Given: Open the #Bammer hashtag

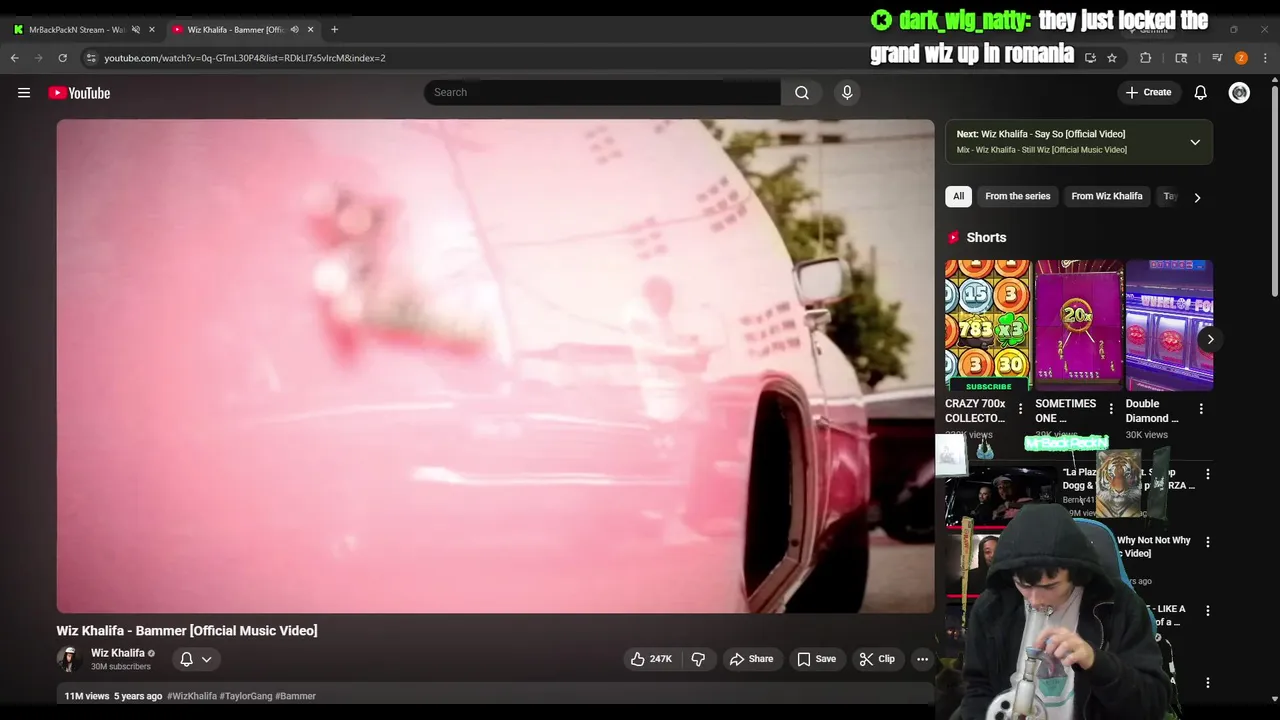Looking at the screenshot, I should tap(295, 696).
